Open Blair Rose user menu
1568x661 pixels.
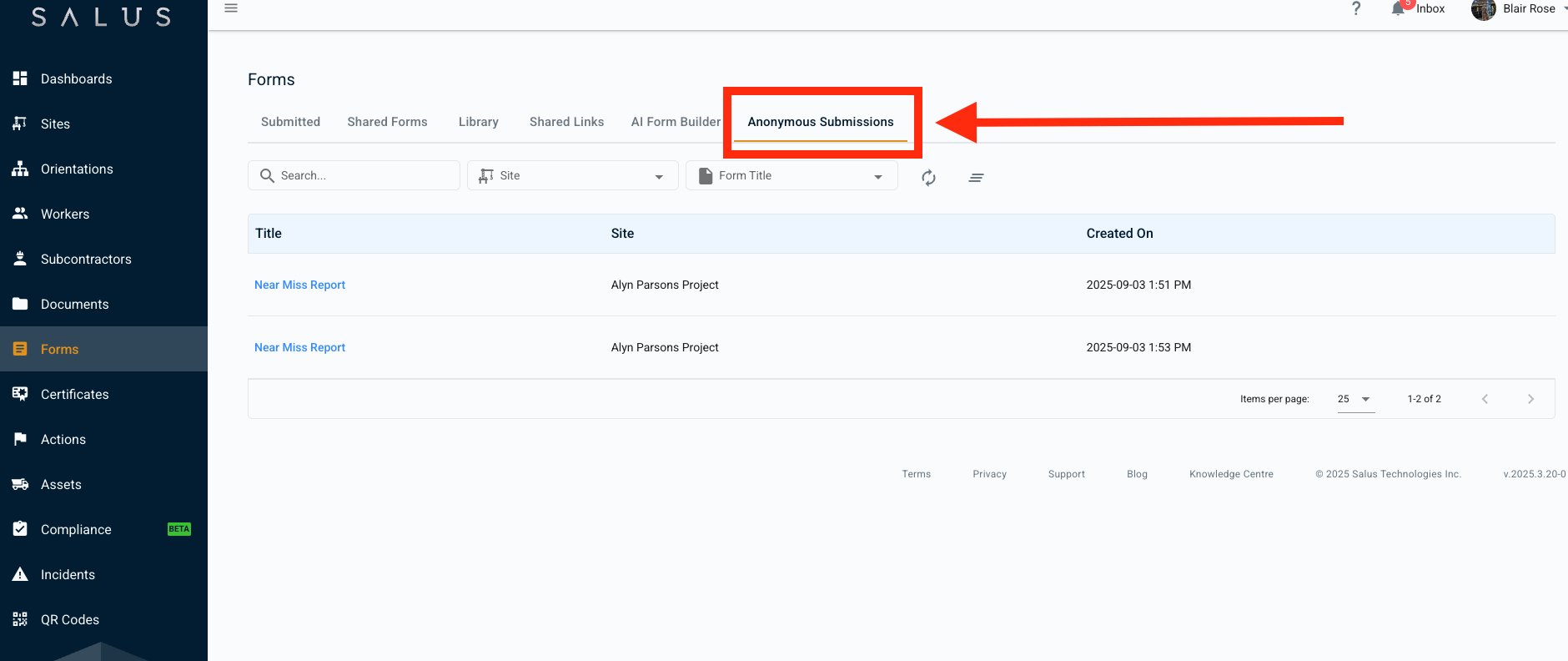[x=1518, y=9]
